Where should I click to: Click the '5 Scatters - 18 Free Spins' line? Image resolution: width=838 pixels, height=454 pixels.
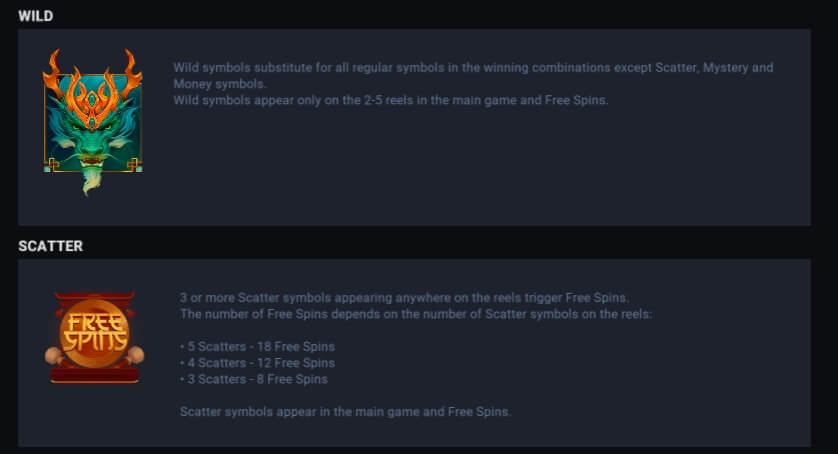tap(258, 347)
